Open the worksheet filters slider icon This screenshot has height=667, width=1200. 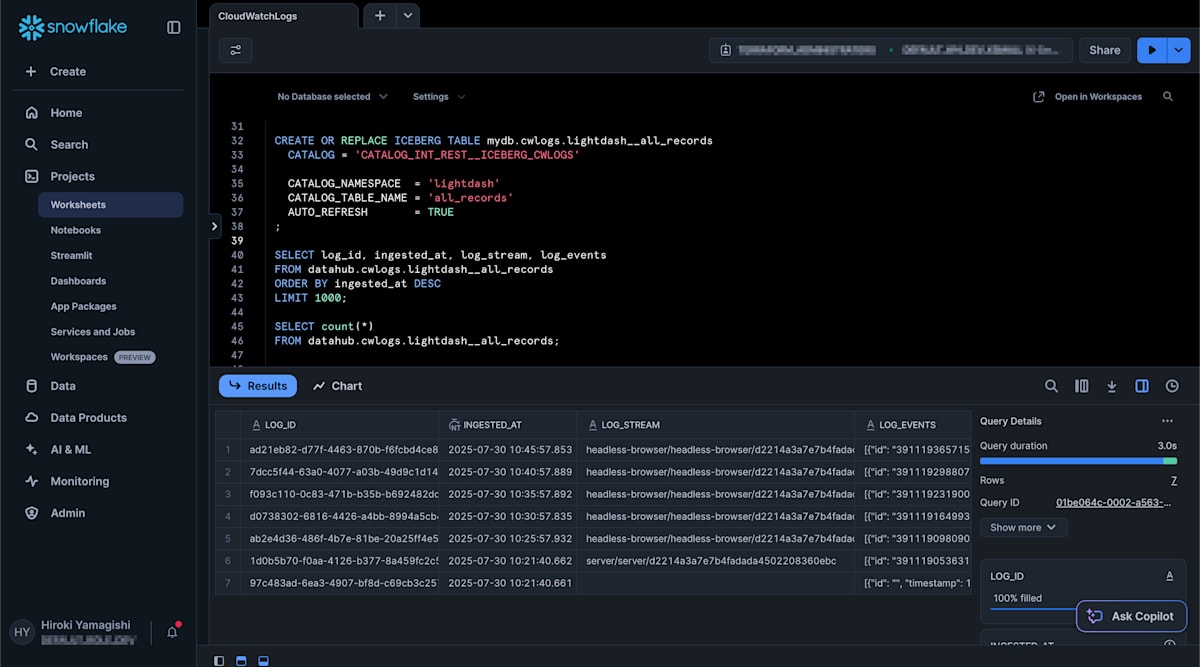pos(236,50)
